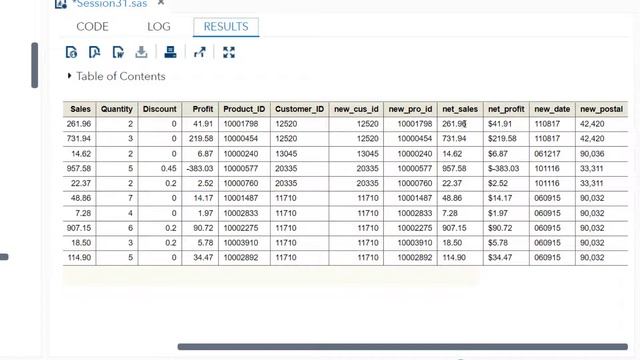The image size is (640, 360).
Task: Click the Discount column header
Action: click(160, 109)
